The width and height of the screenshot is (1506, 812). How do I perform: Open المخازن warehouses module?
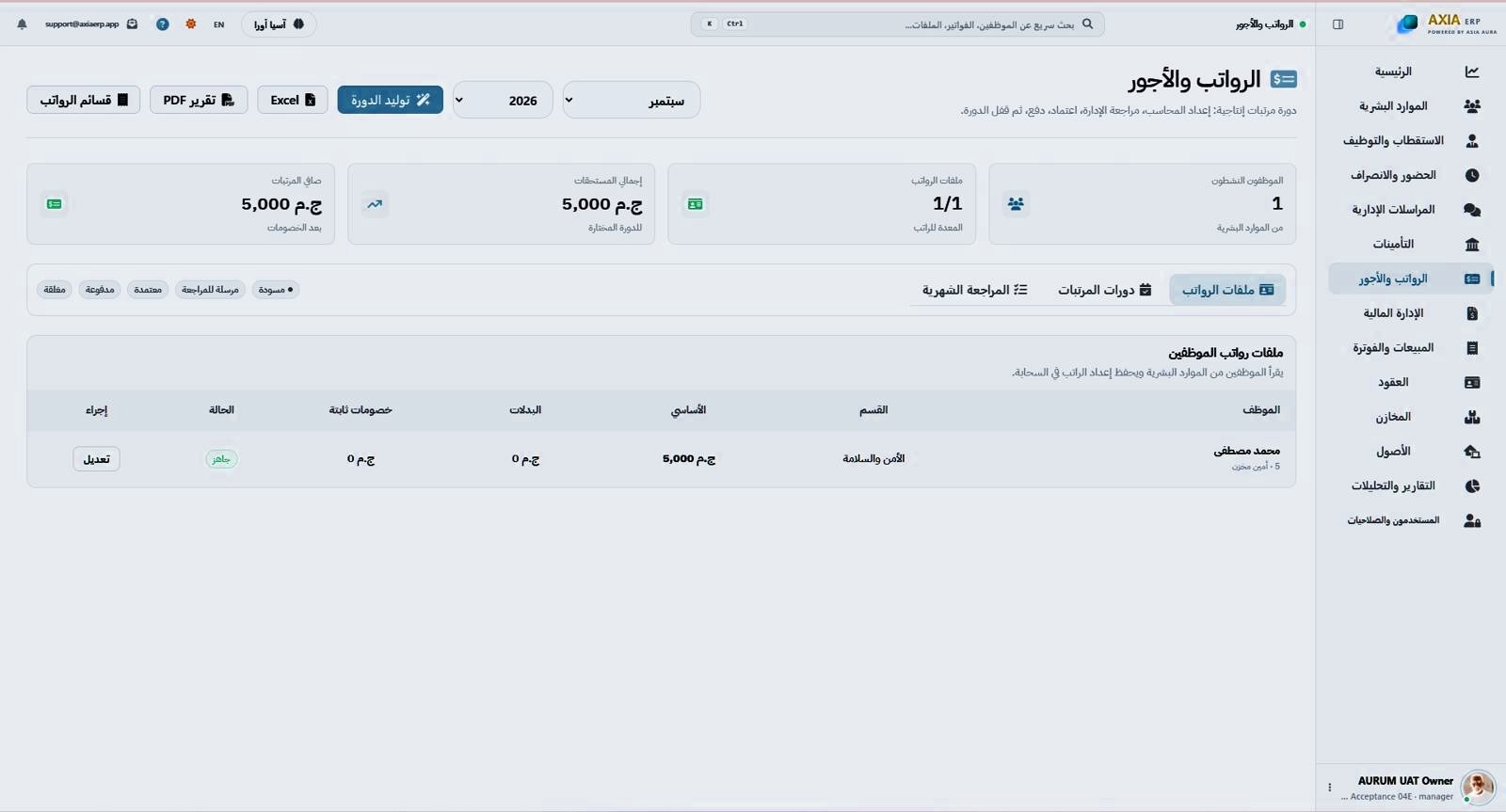(1410, 417)
